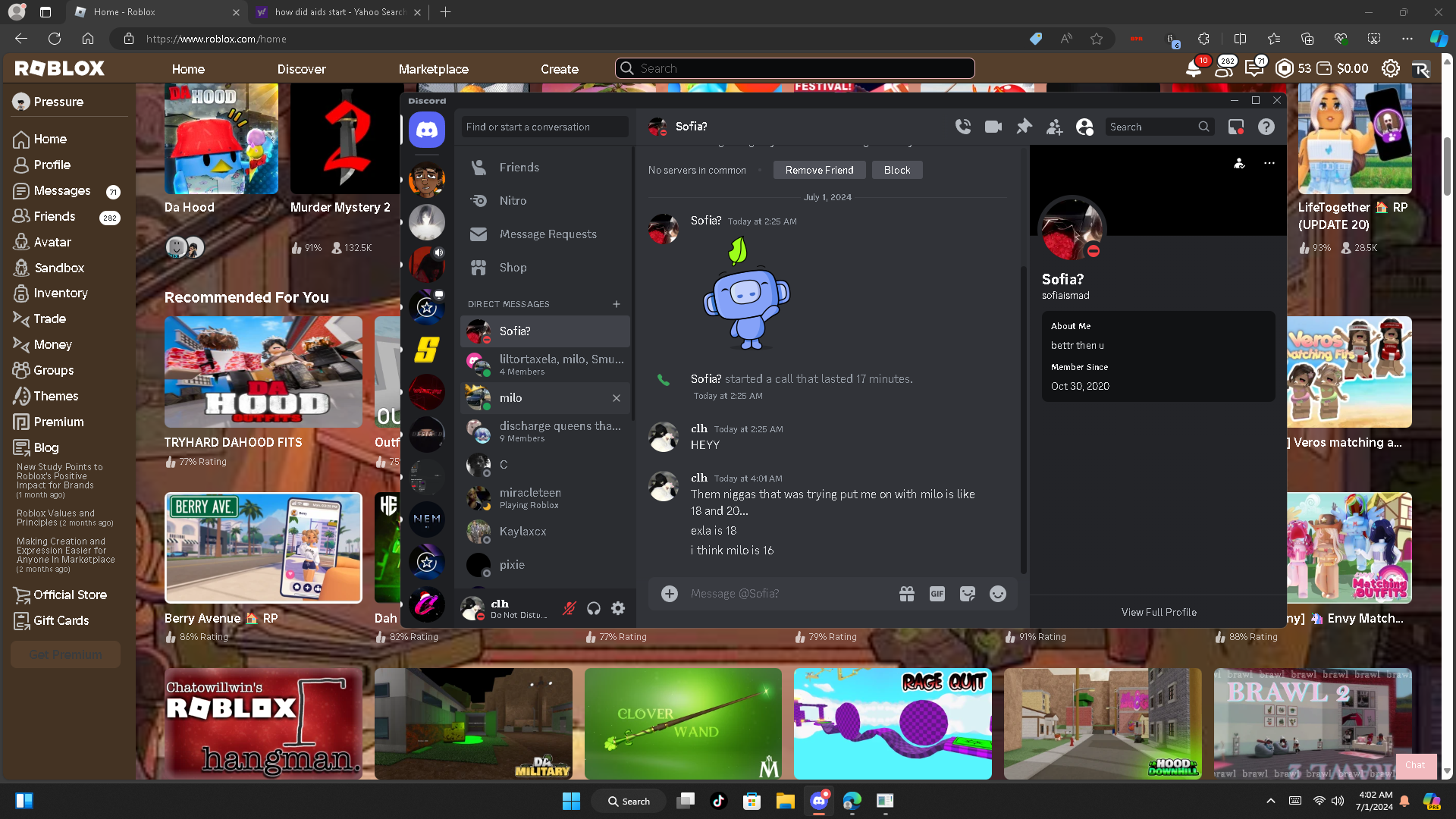Hide the user profile panel in Discord
This screenshot has height=819, width=1456.
(x=1084, y=127)
